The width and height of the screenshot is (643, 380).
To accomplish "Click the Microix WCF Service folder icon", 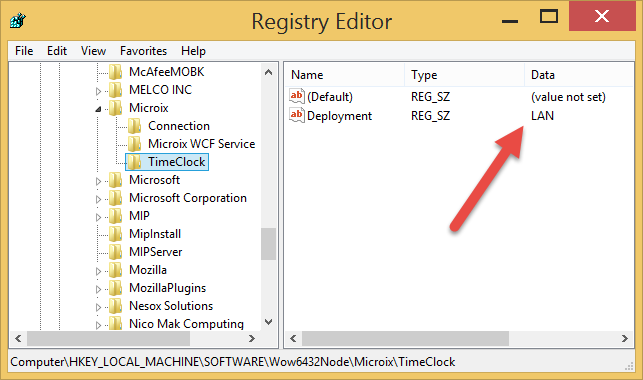I will [x=134, y=144].
